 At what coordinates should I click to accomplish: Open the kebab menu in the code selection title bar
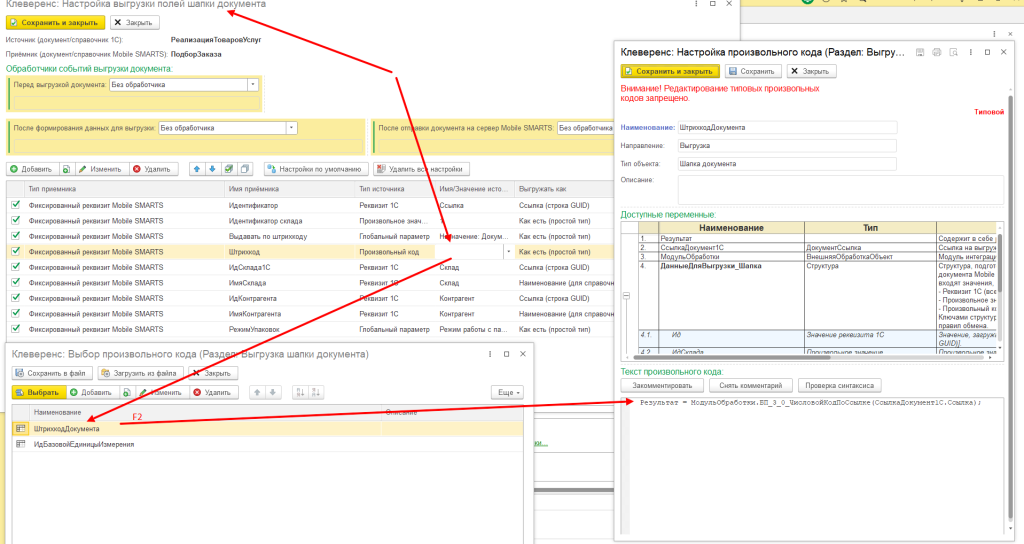490,354
